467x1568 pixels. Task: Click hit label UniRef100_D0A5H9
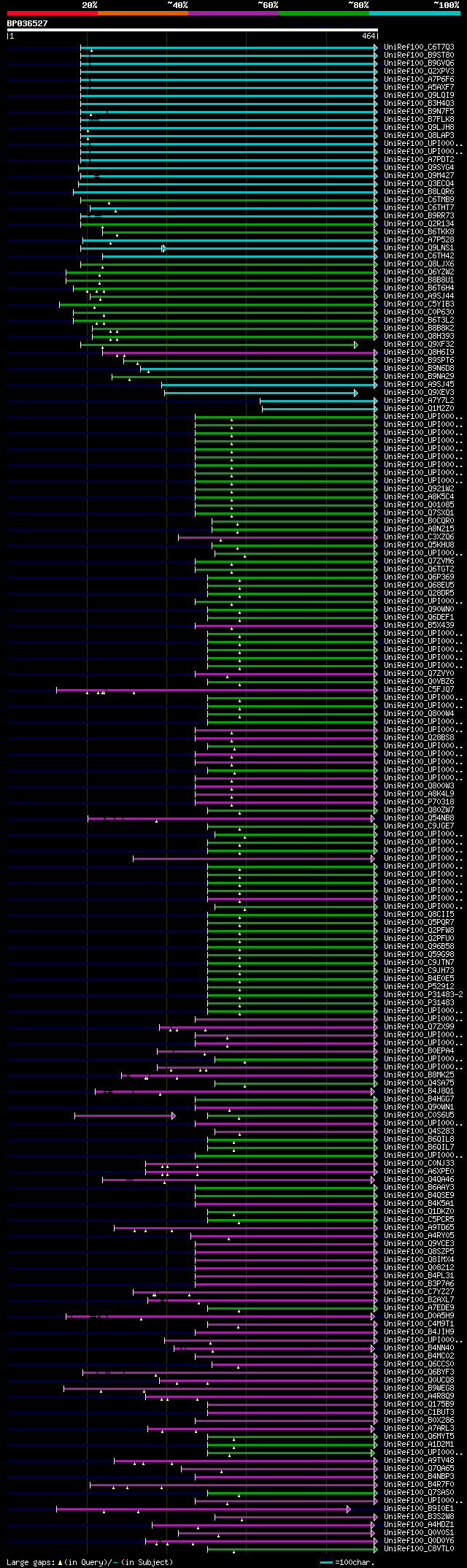tap(419, 1316)
